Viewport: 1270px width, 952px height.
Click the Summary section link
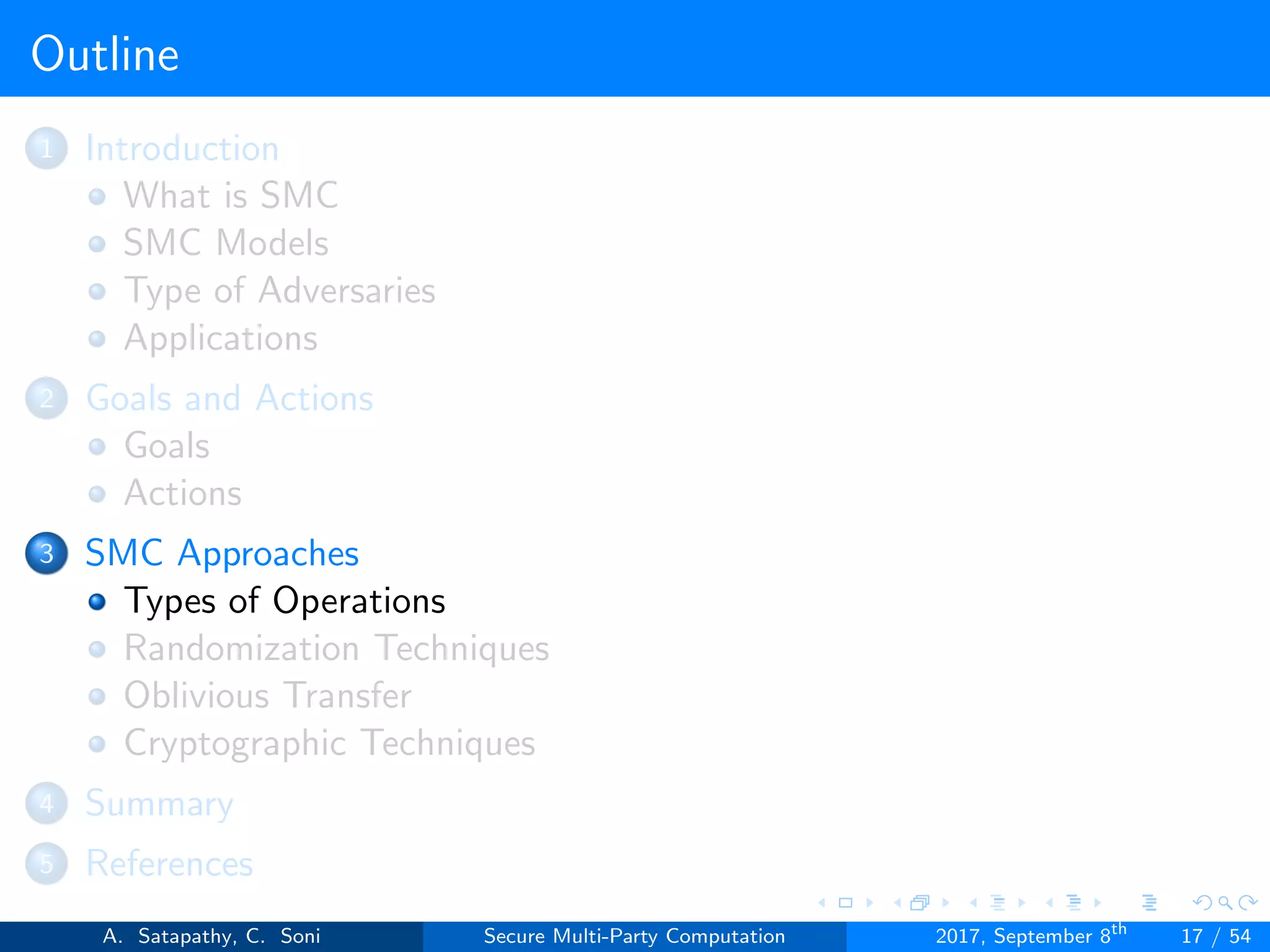coord(159,803)
